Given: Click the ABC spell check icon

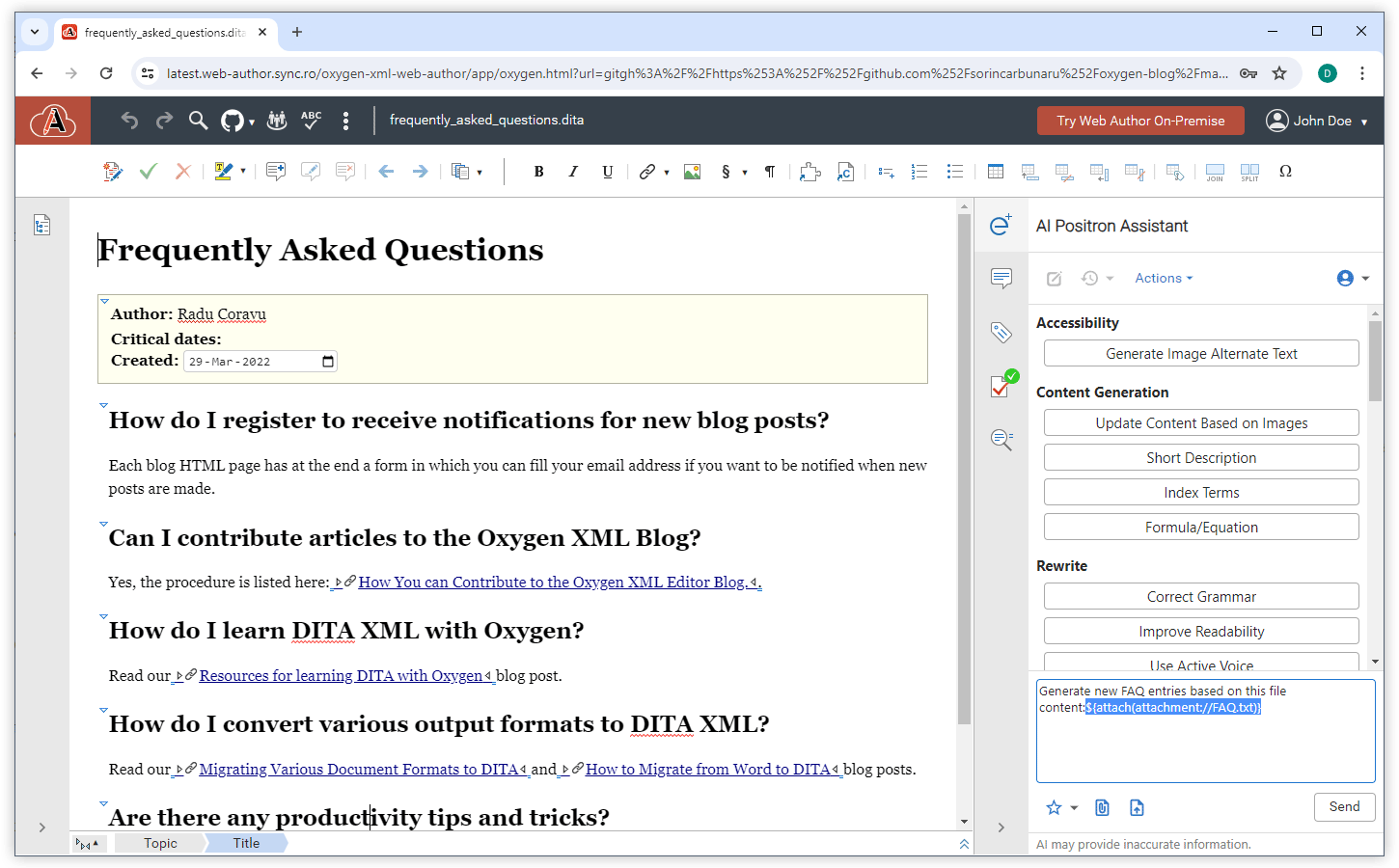Looking at the screenshot, I should click(x=311, y=121).
